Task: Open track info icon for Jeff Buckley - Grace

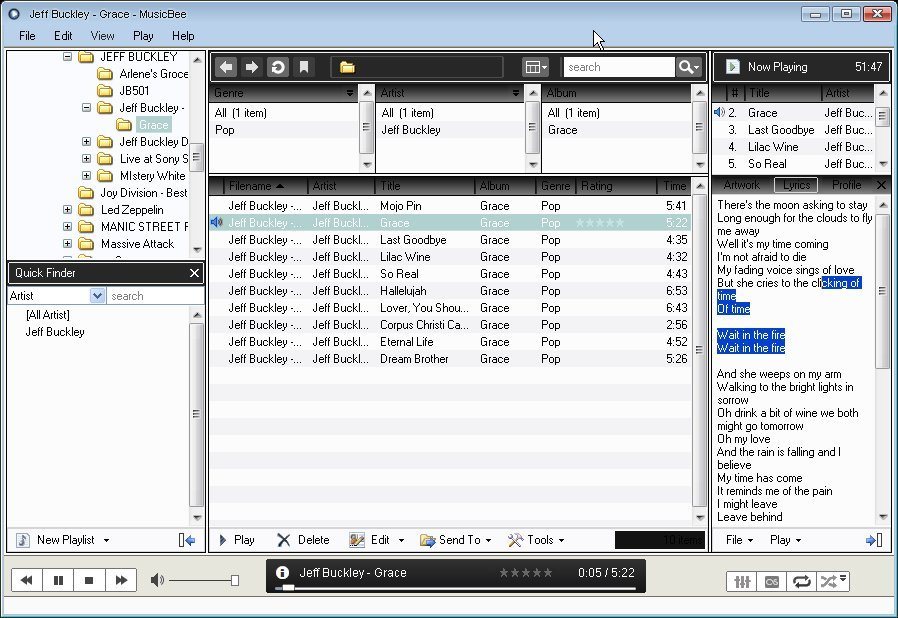Action: tap(282, 573)
